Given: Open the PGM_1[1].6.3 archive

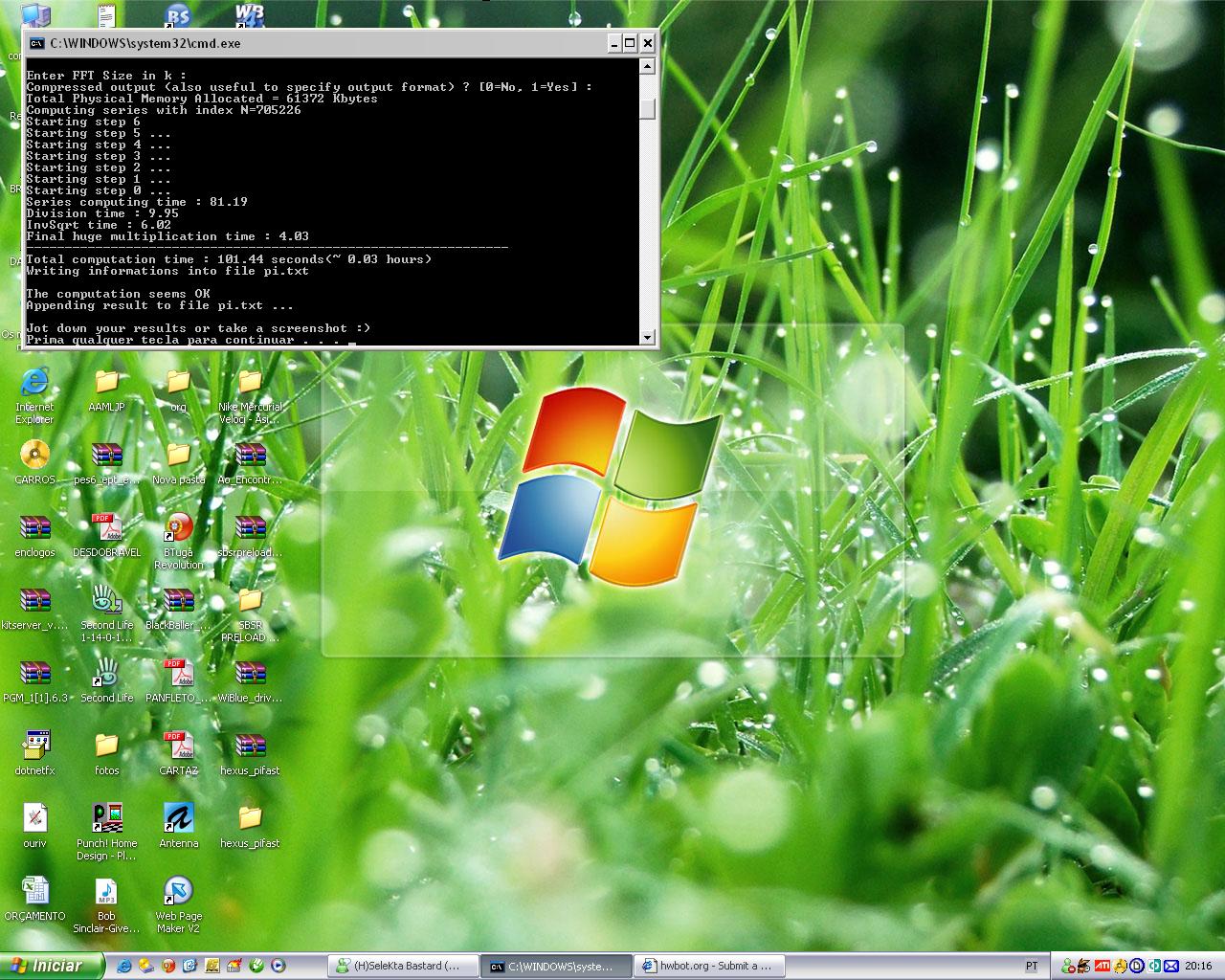Looking at the screenshot, I should (x=34, y=673).
